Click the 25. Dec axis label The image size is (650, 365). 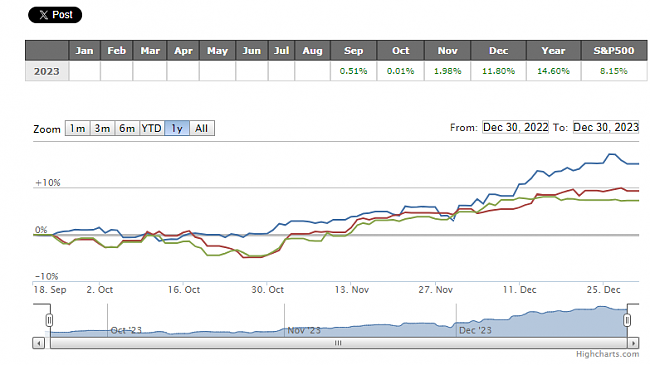click(603, 290)
